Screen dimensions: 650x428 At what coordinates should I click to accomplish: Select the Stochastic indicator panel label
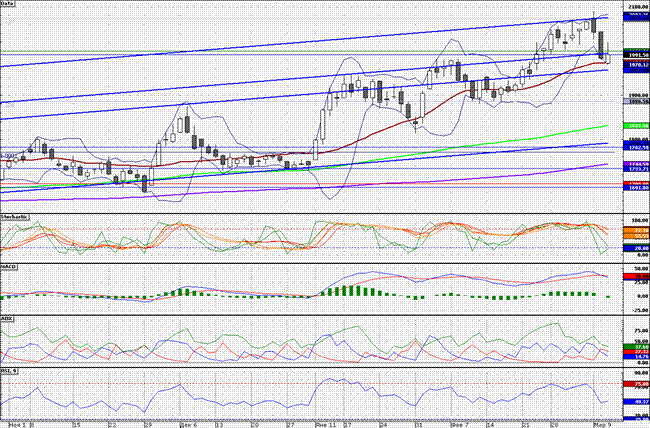pos(14,216)
